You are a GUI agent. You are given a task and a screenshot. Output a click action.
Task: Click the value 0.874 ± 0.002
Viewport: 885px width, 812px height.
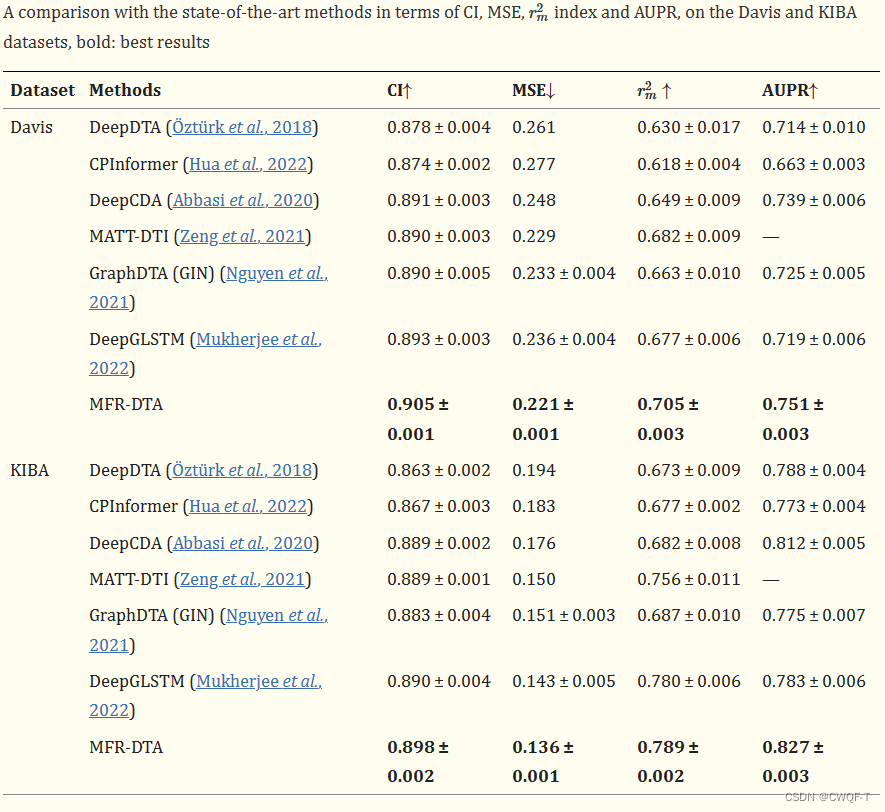click(439, 164)
